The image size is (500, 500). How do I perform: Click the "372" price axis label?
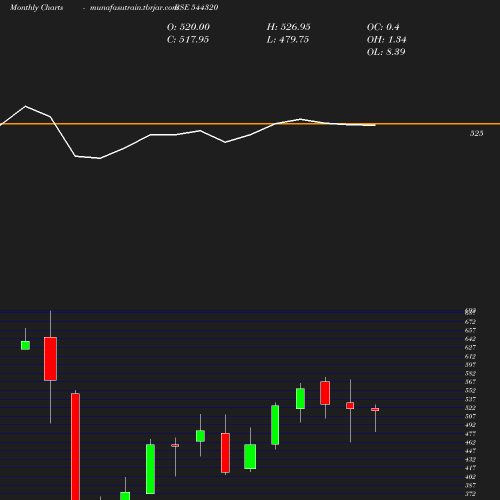click(x=470, y=494)
